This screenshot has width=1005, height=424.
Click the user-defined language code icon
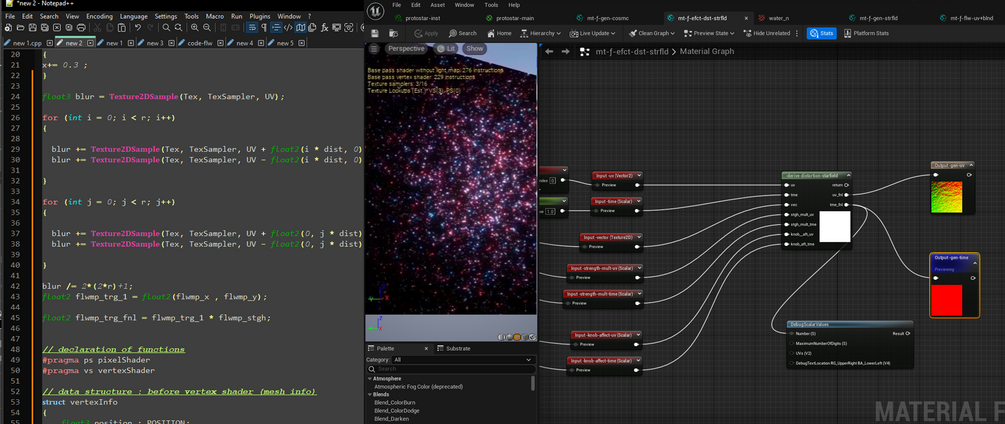[x=288, y=28]
